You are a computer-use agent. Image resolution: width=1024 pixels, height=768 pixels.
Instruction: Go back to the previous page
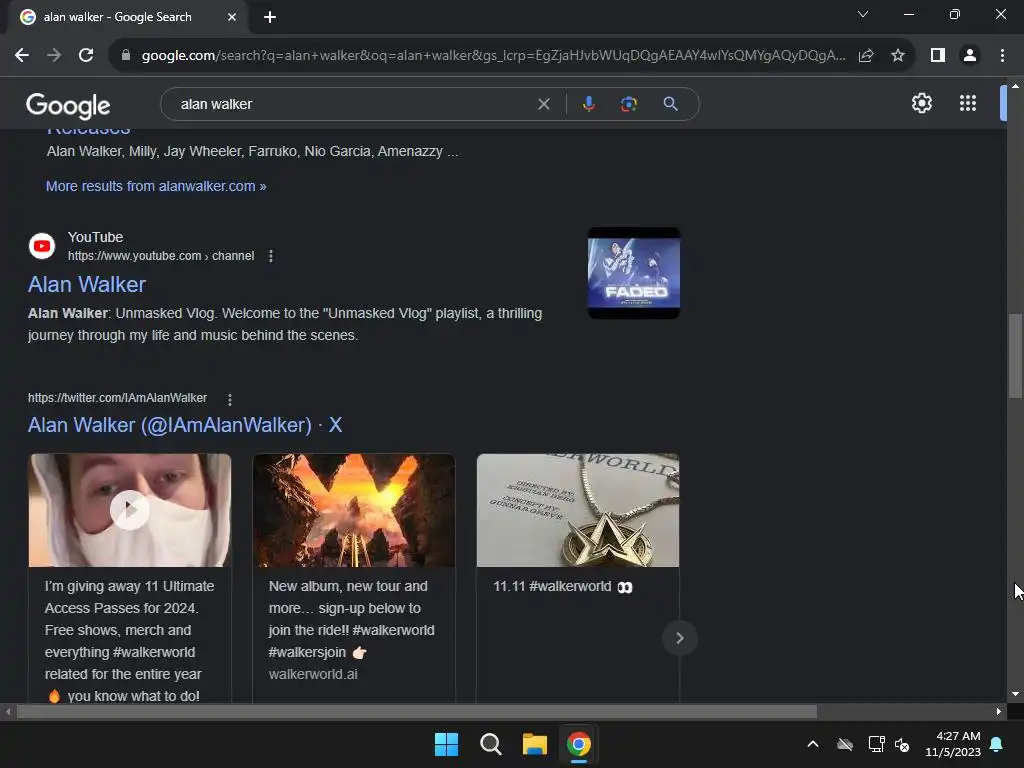pyautogui.click(x=22, y=56)
